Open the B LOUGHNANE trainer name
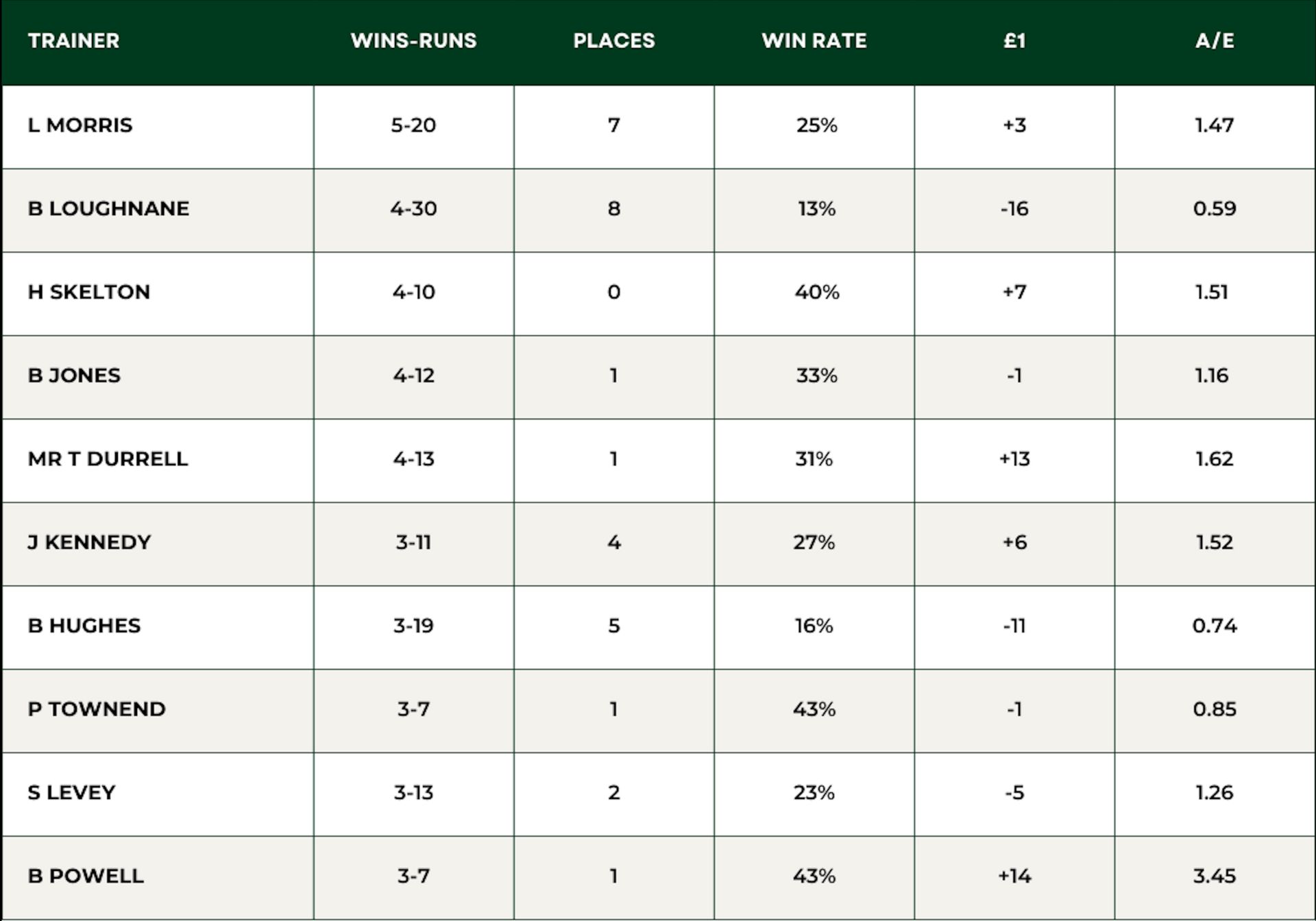 [x=108, y=208]
